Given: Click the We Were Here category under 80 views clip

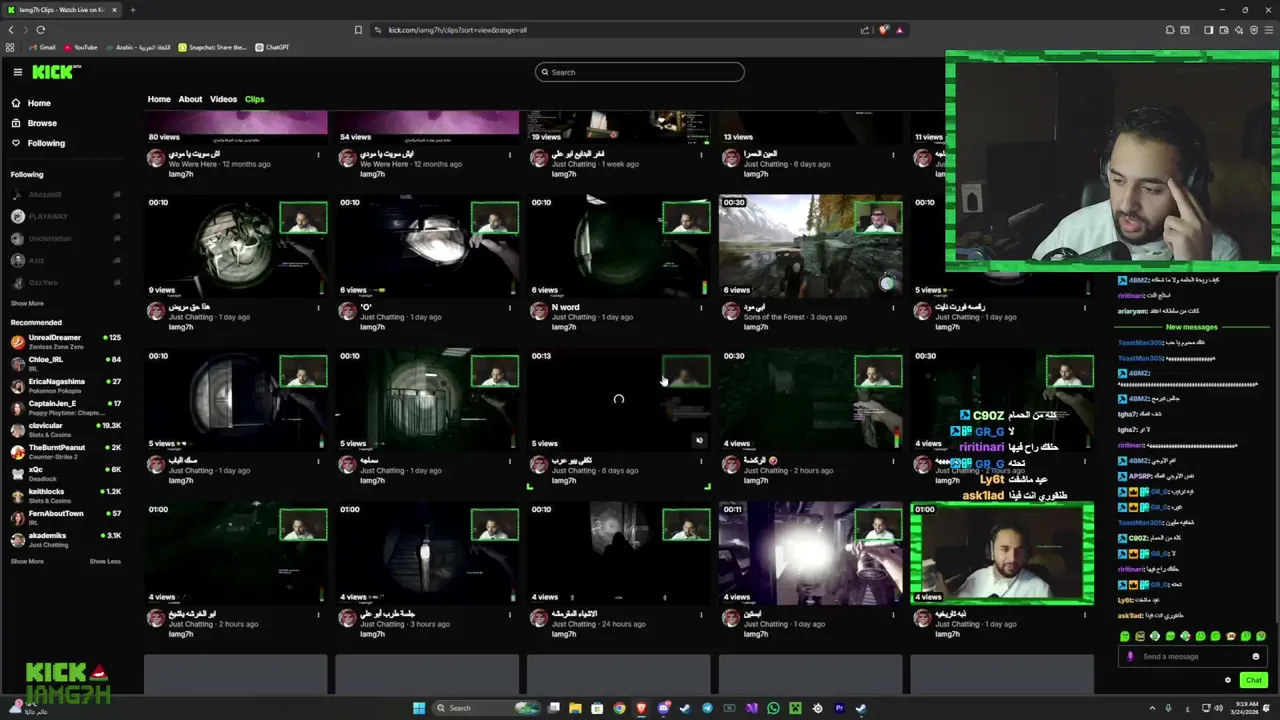Looking at the screenshot, I should coord(194,164).
